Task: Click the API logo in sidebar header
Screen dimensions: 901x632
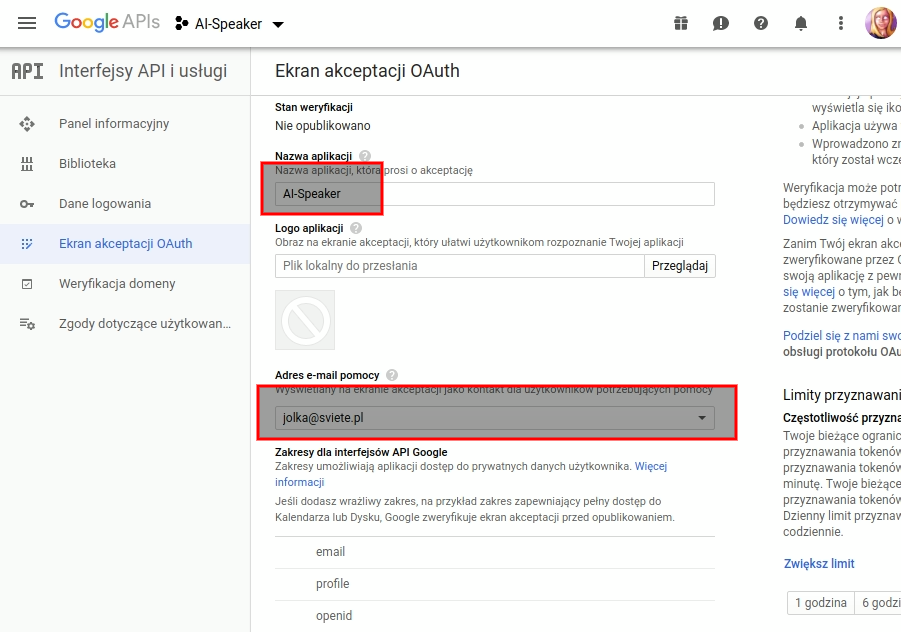Action: [28, 71]
